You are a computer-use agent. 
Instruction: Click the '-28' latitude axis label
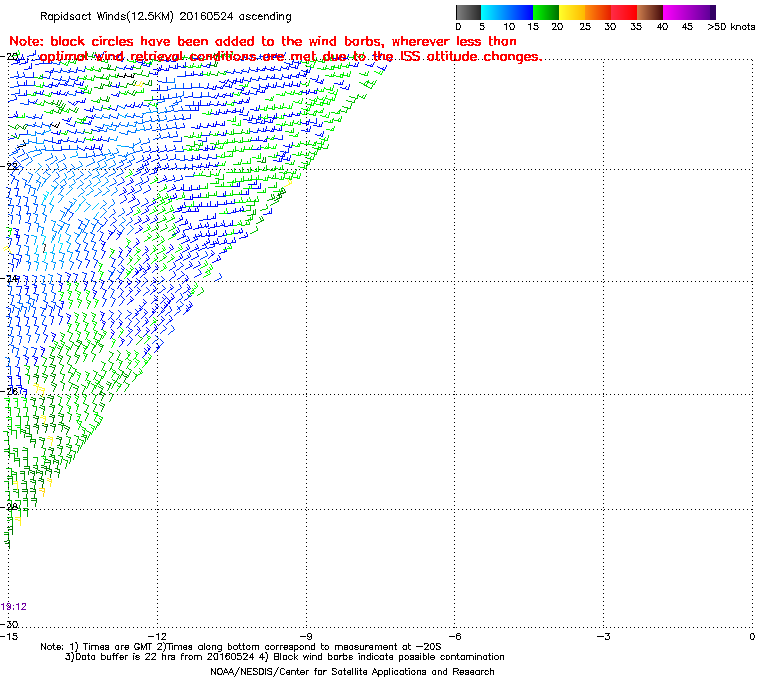tap(10, 507)
